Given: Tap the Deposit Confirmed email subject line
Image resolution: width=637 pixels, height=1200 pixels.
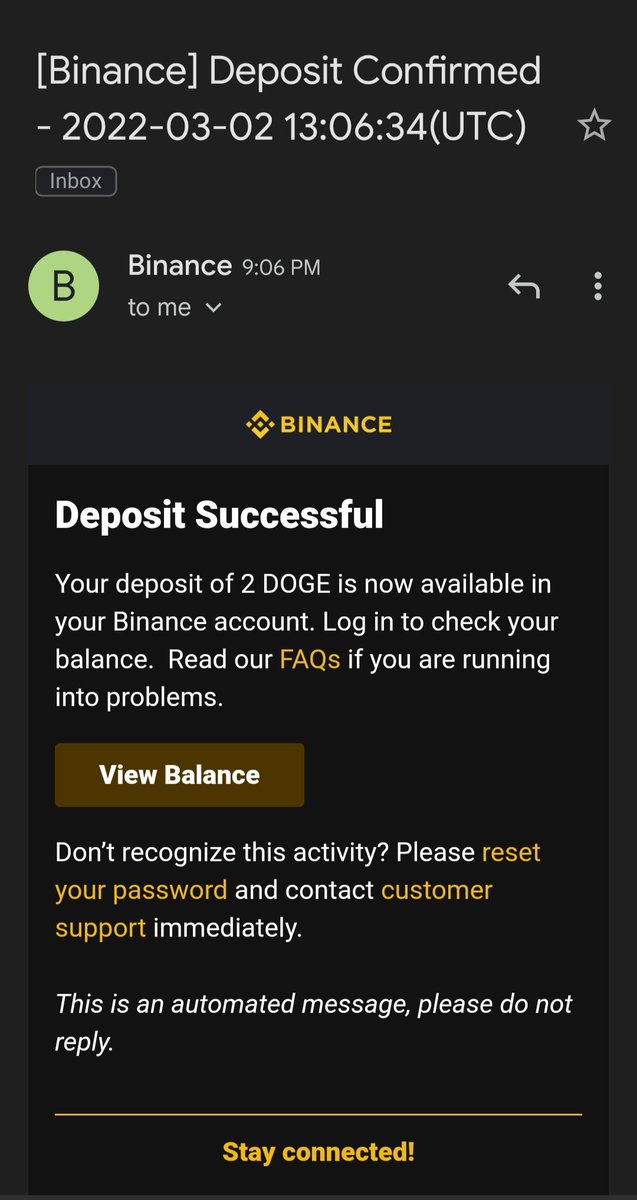Looking at the screenshot, I should (x=288, y=99).
